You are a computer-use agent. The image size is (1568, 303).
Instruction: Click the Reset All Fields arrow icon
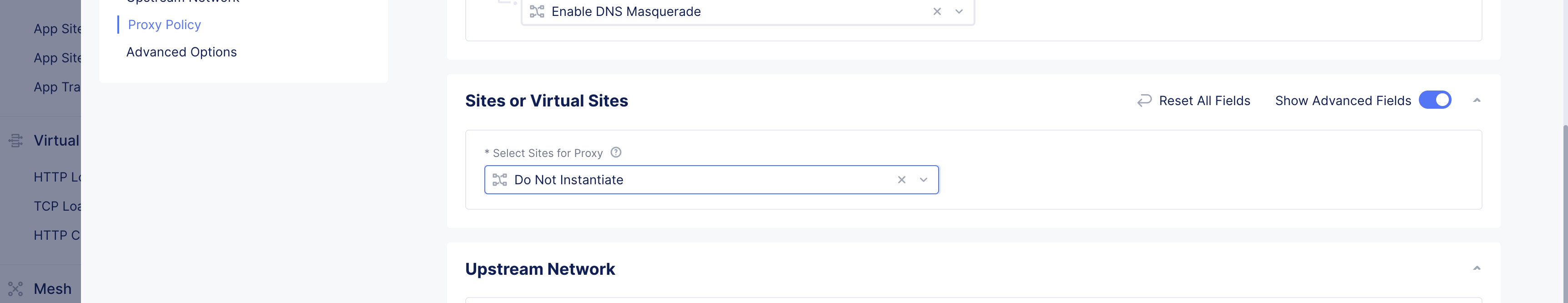1144,101
